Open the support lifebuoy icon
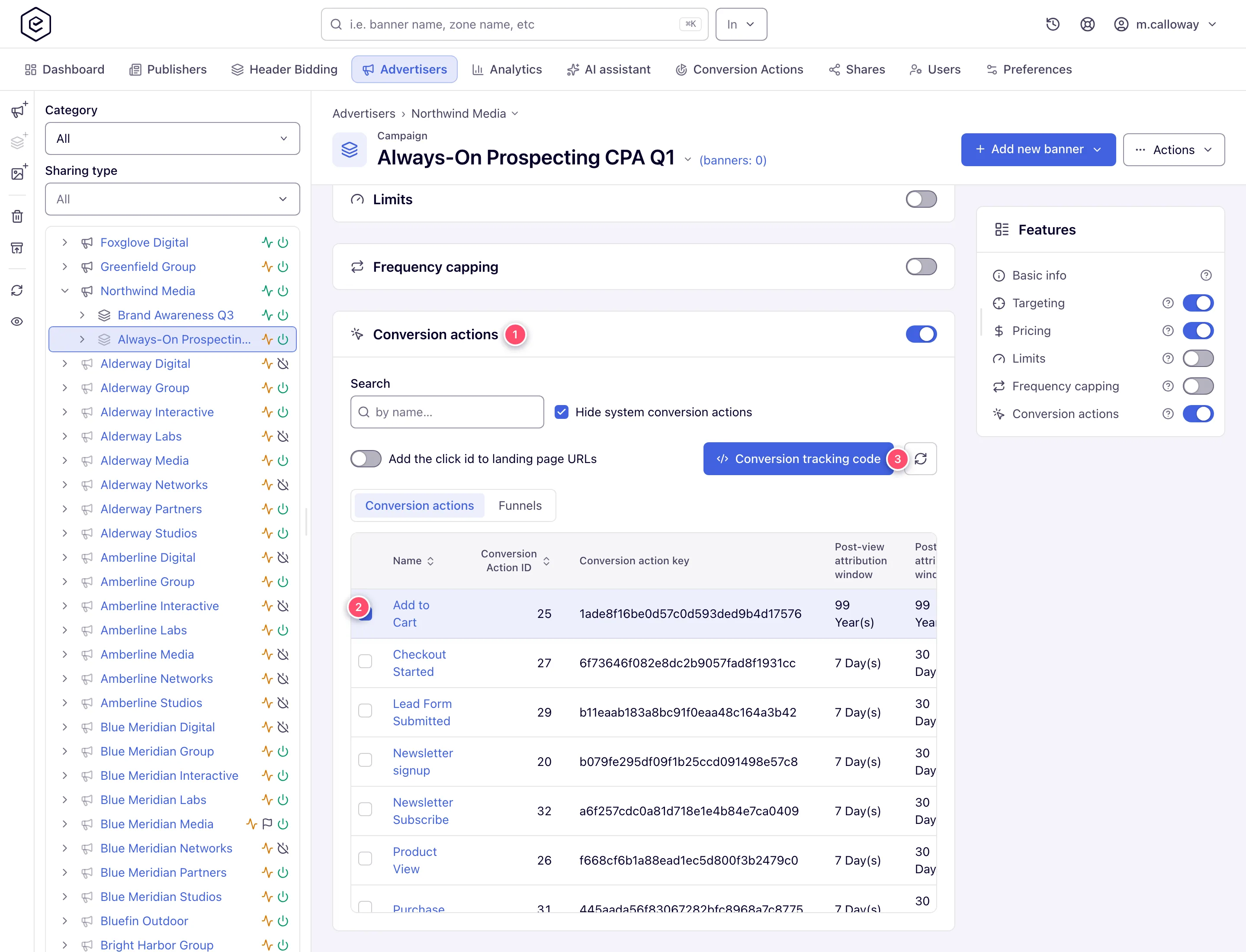The image size is (1246, 952). [1087, 24]
